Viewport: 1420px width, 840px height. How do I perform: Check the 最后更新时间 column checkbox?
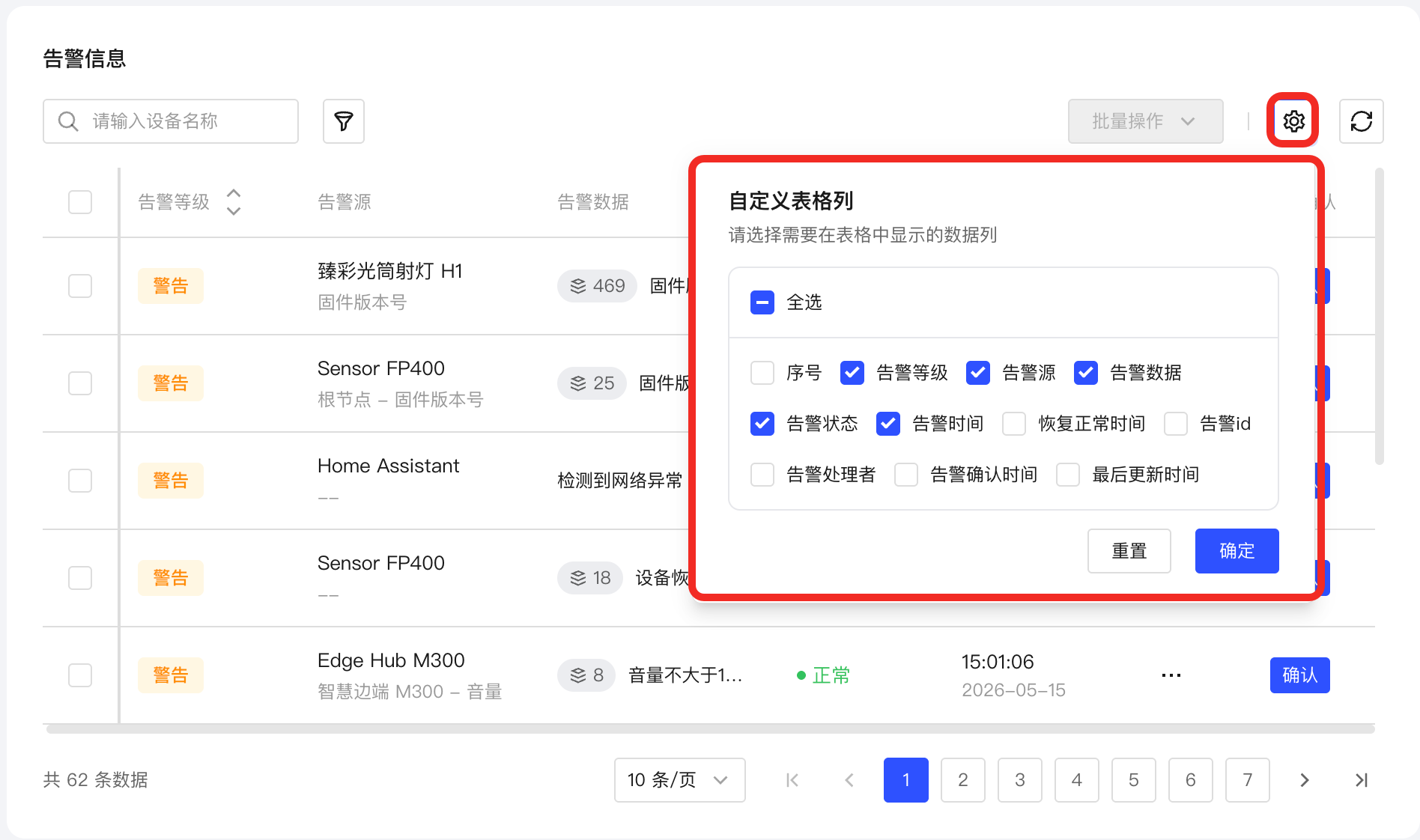tap(1068, 475)
